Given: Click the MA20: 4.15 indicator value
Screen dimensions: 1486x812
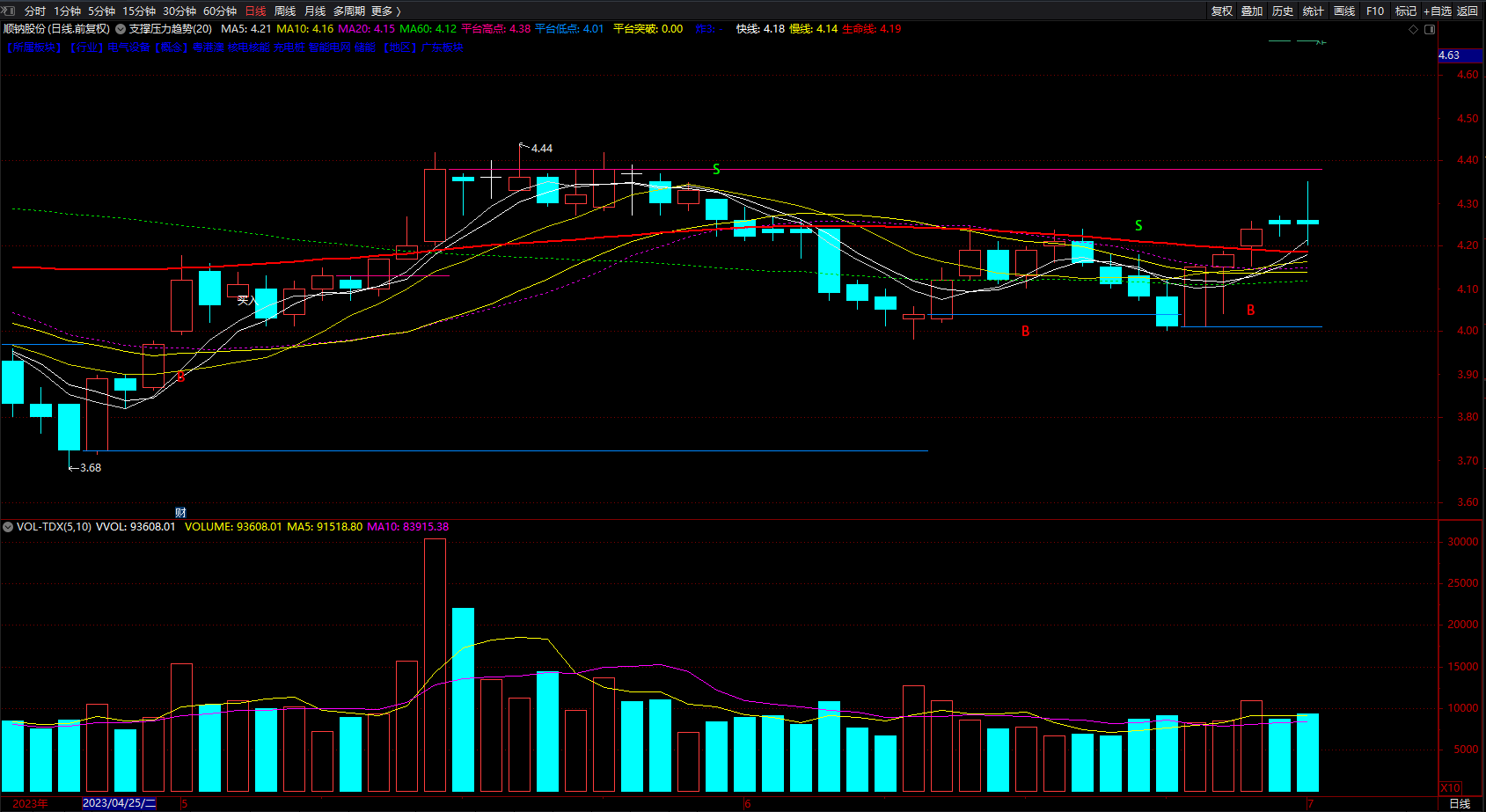Looking at the screenshot, I should pos(367,29).
